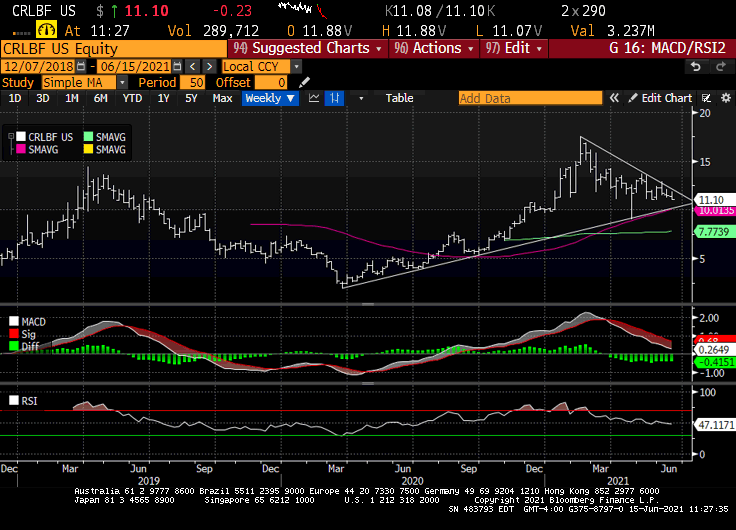Open the start date calendar picker
736x530 pixels.
[x=81, y=67]
